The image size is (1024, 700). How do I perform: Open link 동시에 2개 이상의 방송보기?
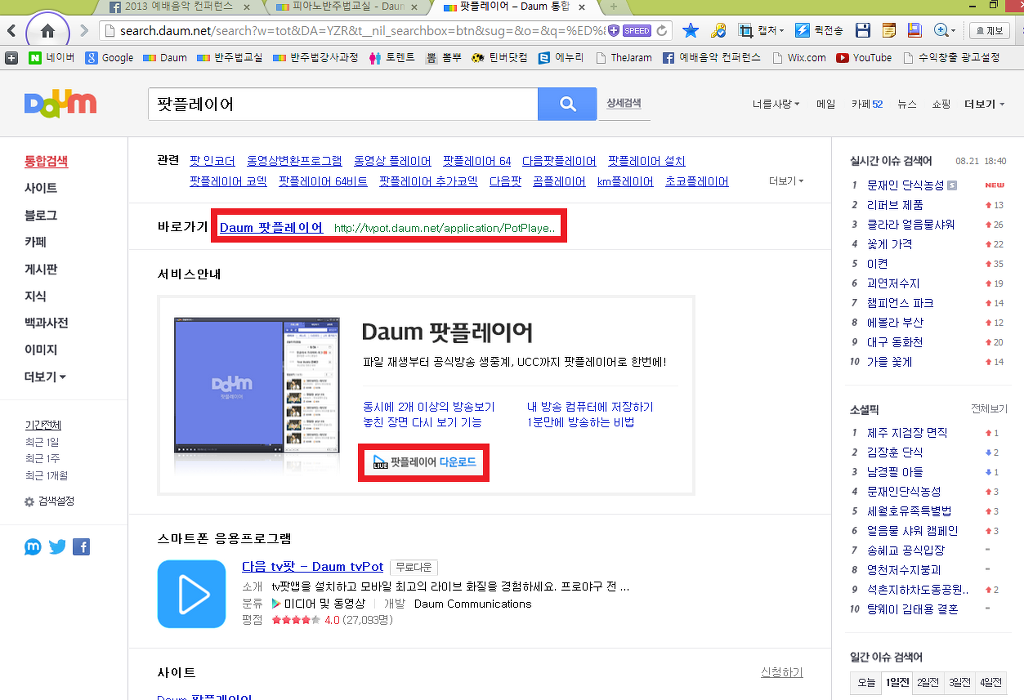[429, 407]
